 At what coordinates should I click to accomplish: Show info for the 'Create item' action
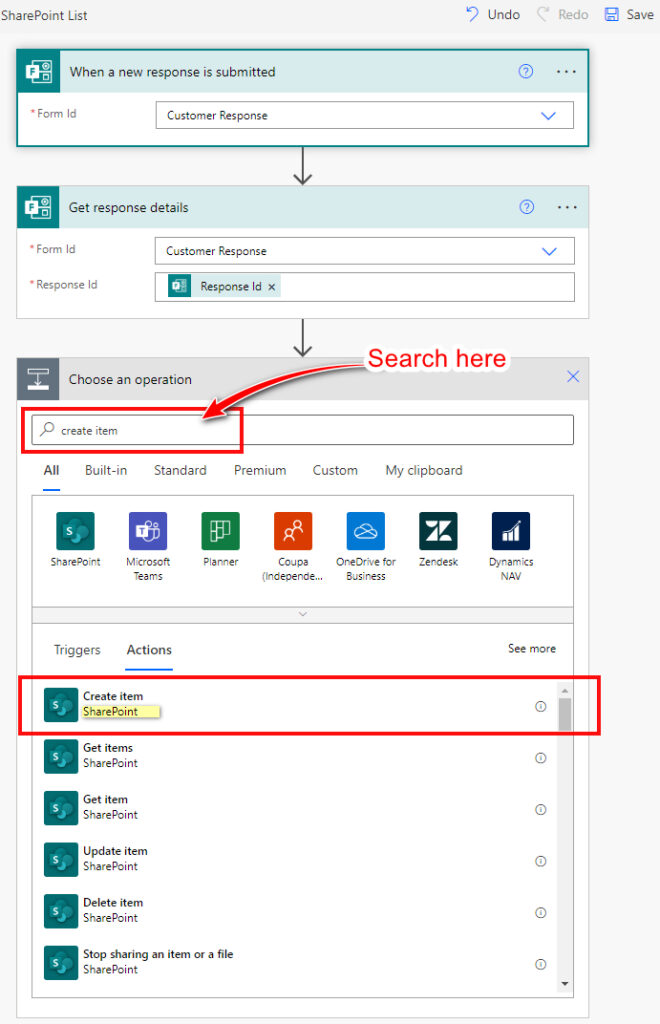[541, 707]
